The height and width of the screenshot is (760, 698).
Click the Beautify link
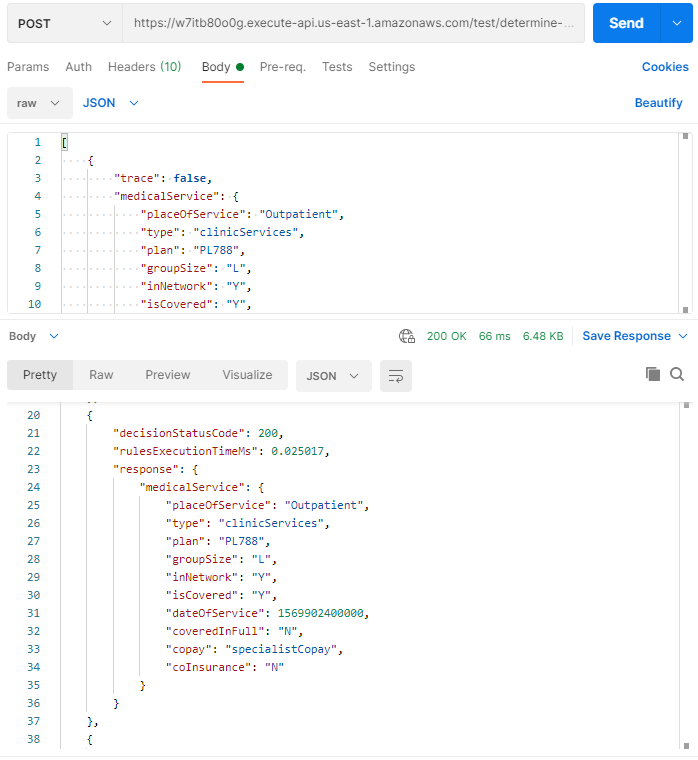pyautogui.click(x=658, y=103)
